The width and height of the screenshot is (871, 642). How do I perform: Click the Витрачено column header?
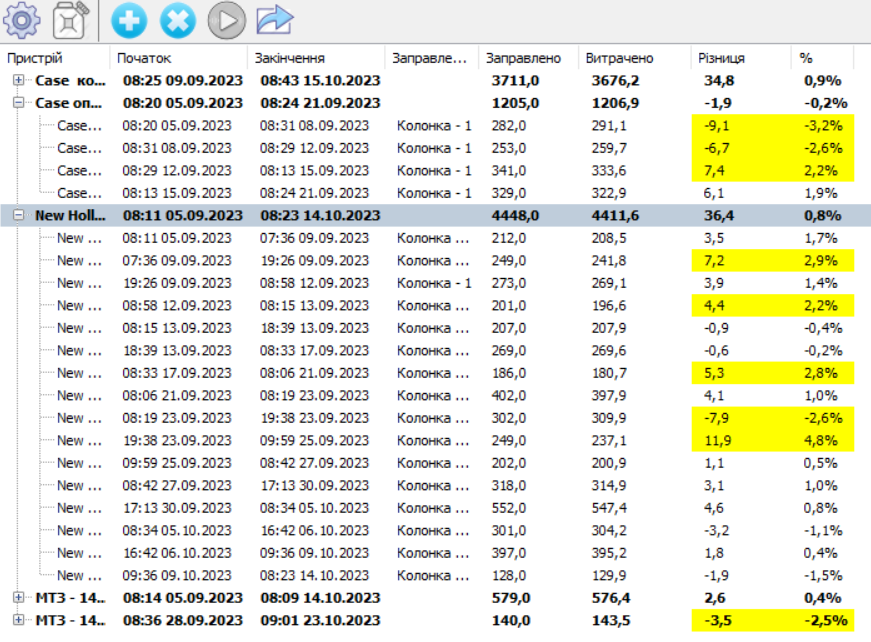pyautogui.click(x=619, y=58)
